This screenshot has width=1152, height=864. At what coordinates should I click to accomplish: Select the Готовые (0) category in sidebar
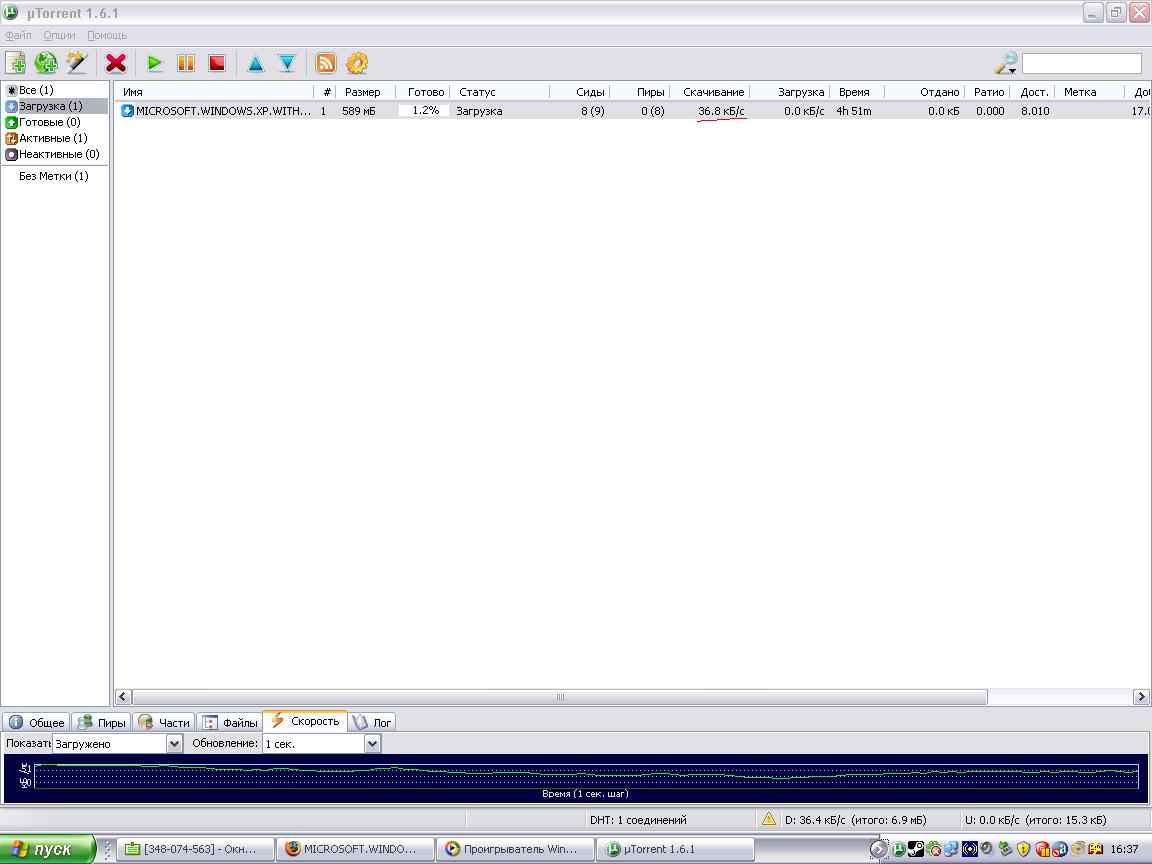coord(49,122)
